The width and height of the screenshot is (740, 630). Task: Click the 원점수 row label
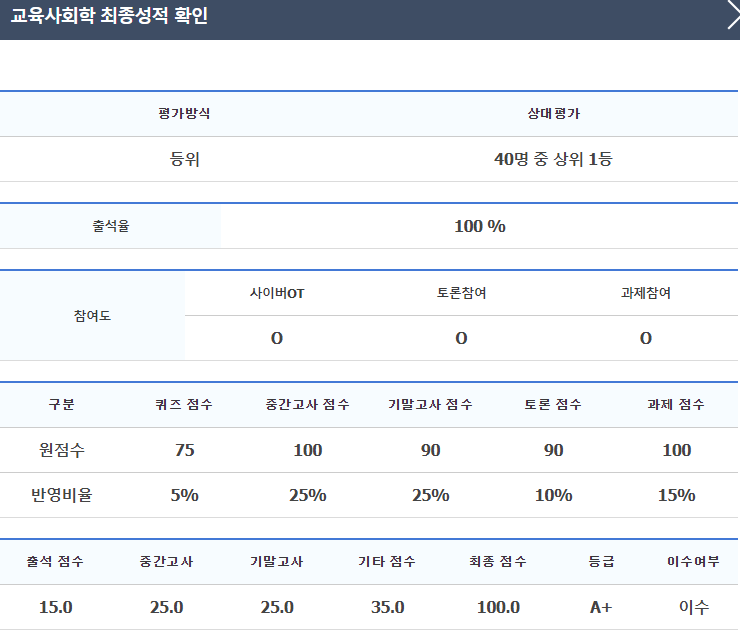(x=61, y=450)
